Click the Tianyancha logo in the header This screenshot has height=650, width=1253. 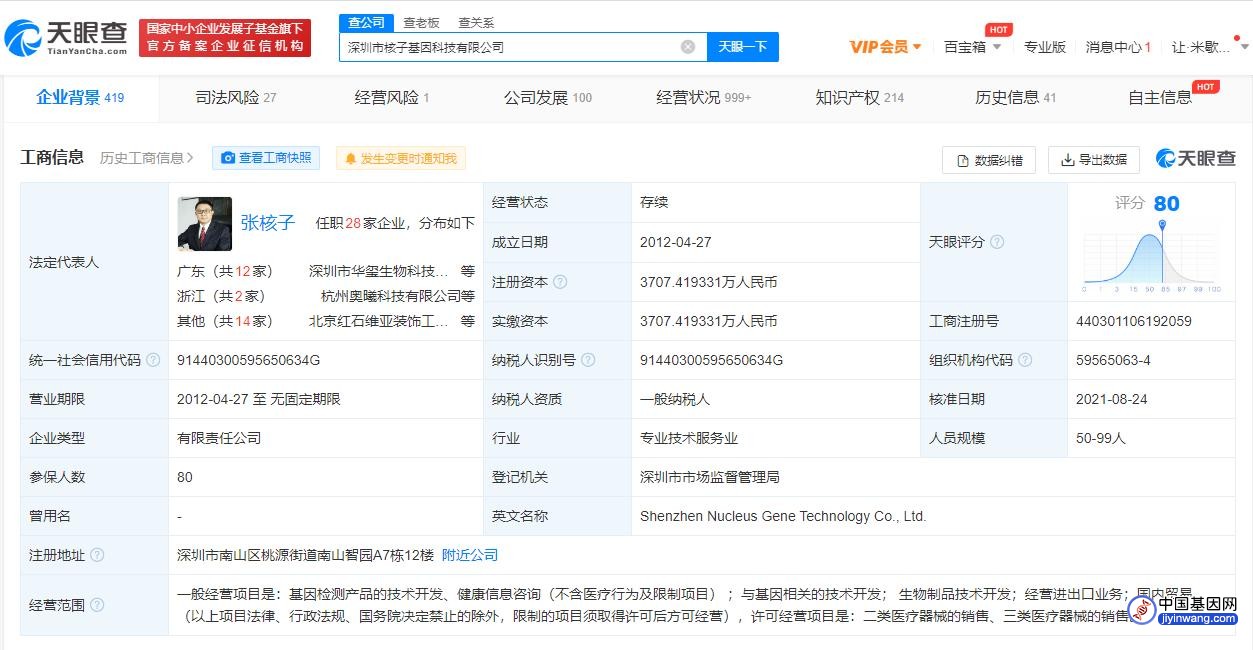[66, 38]
